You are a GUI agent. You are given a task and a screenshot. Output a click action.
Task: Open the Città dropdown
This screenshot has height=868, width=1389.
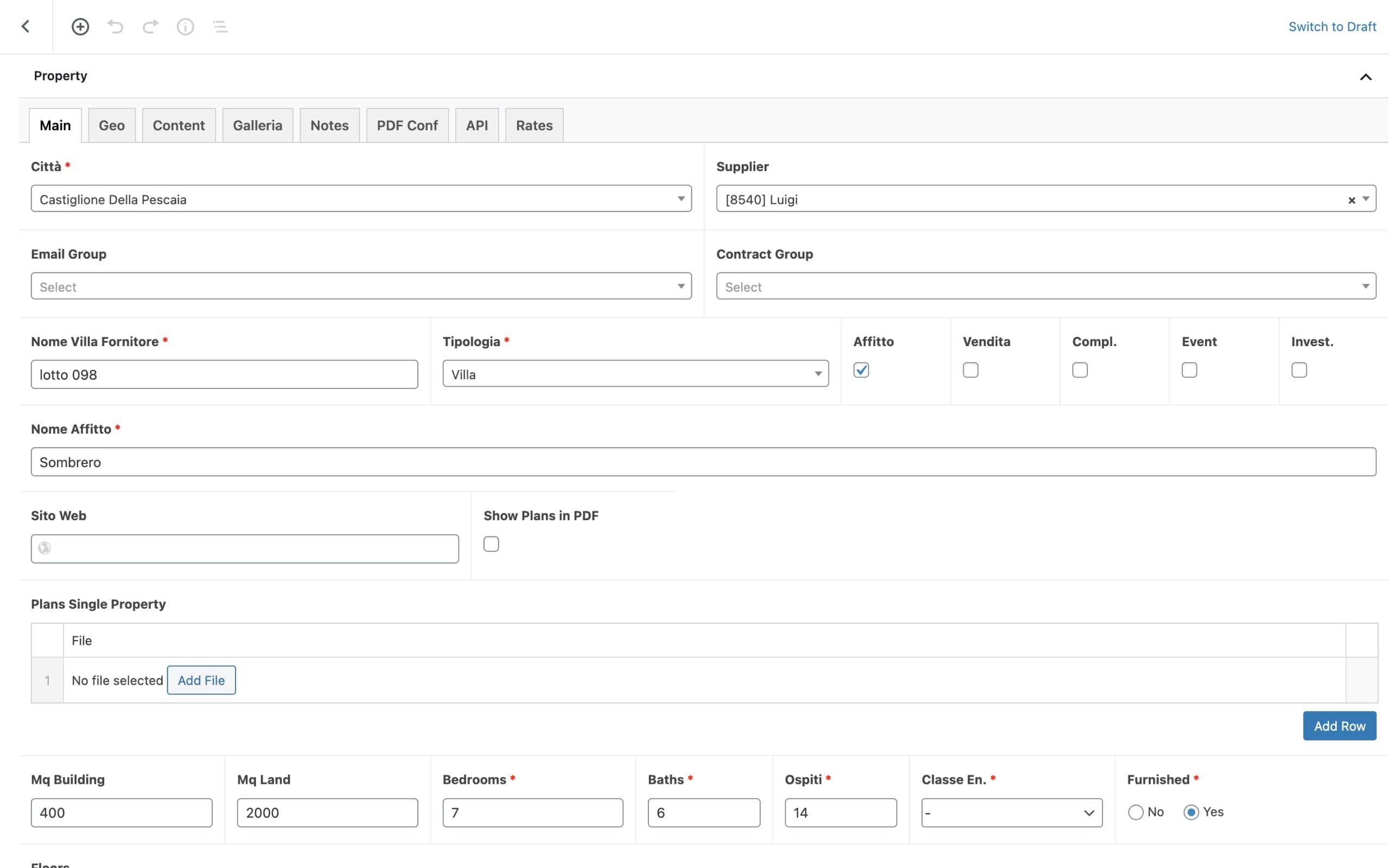(361, 199)
